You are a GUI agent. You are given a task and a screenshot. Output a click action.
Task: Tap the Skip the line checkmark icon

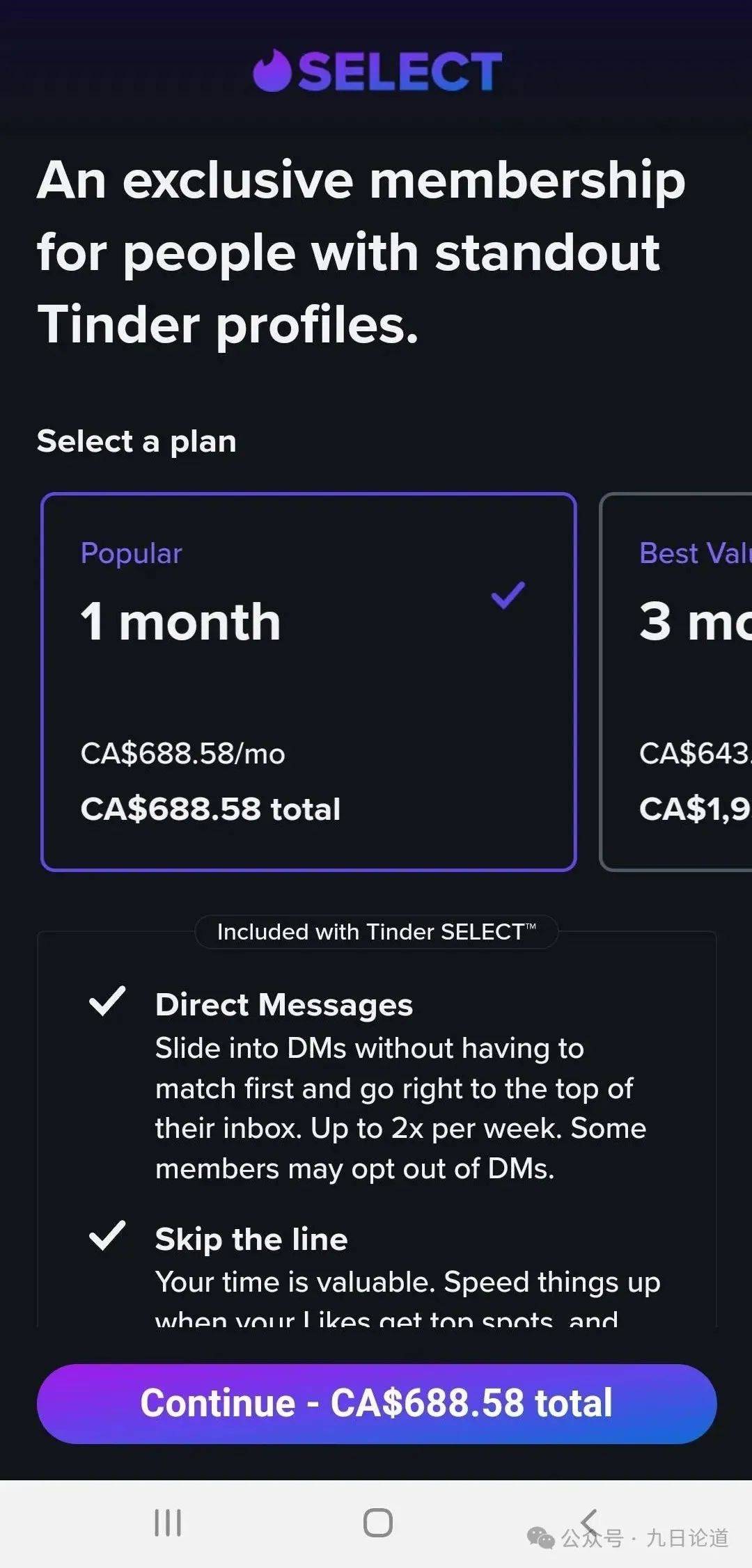(x=107, y=1236)
